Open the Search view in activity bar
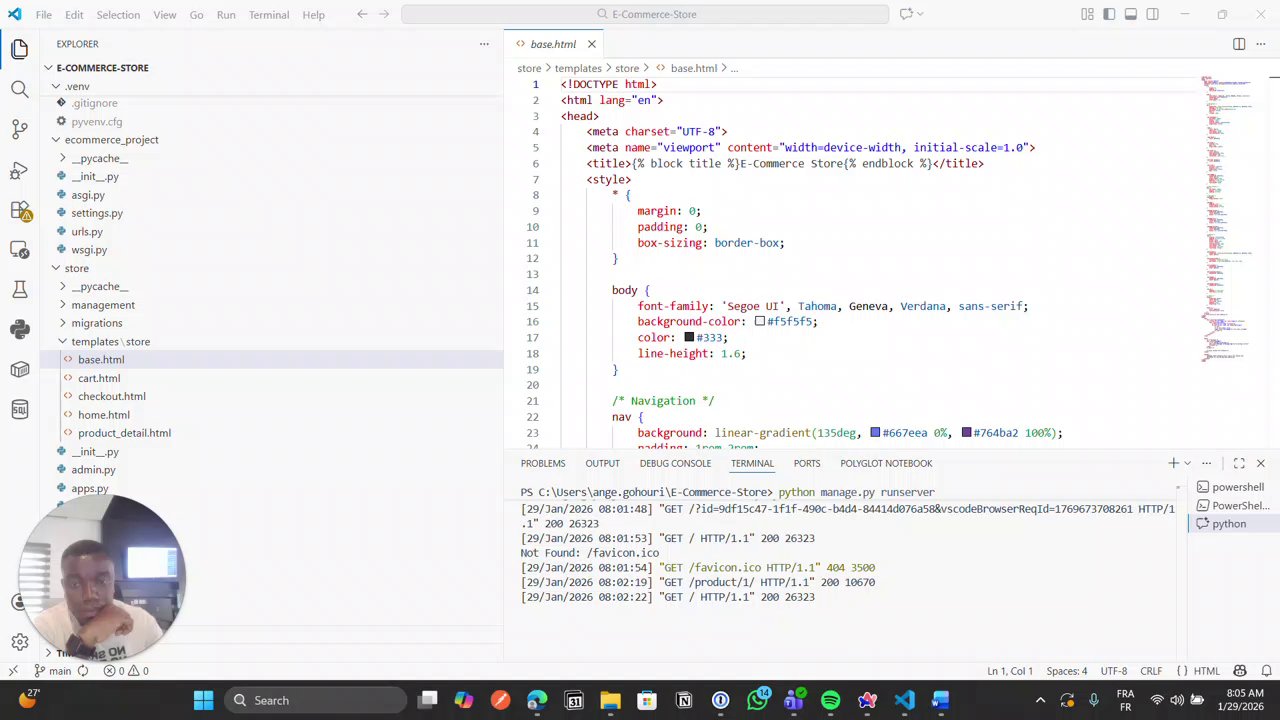Image resolution: width=1280 pixels, height=720 pixels. click(19, 90)
